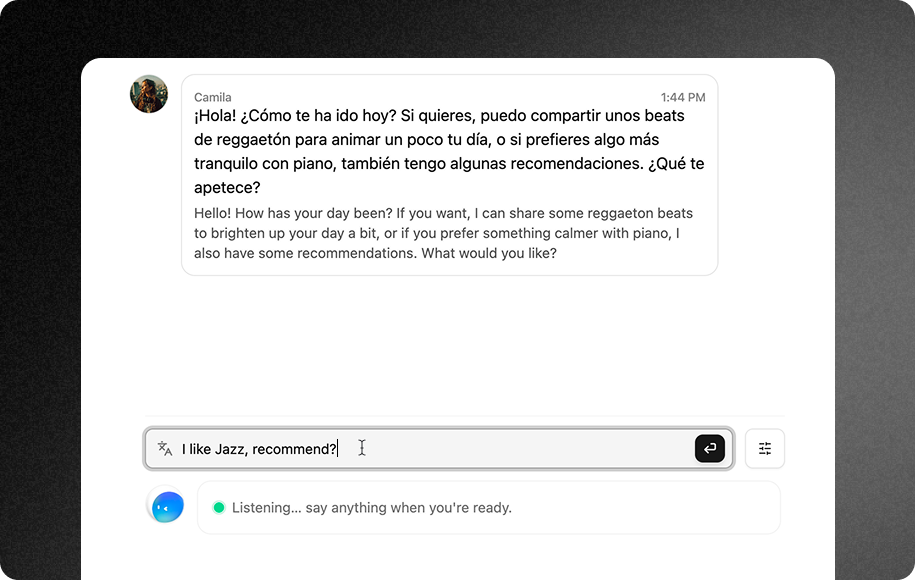This screenshot has width=915, height=580.
Task: Select the blue voice assistant avatar
Action: [165, 506]
